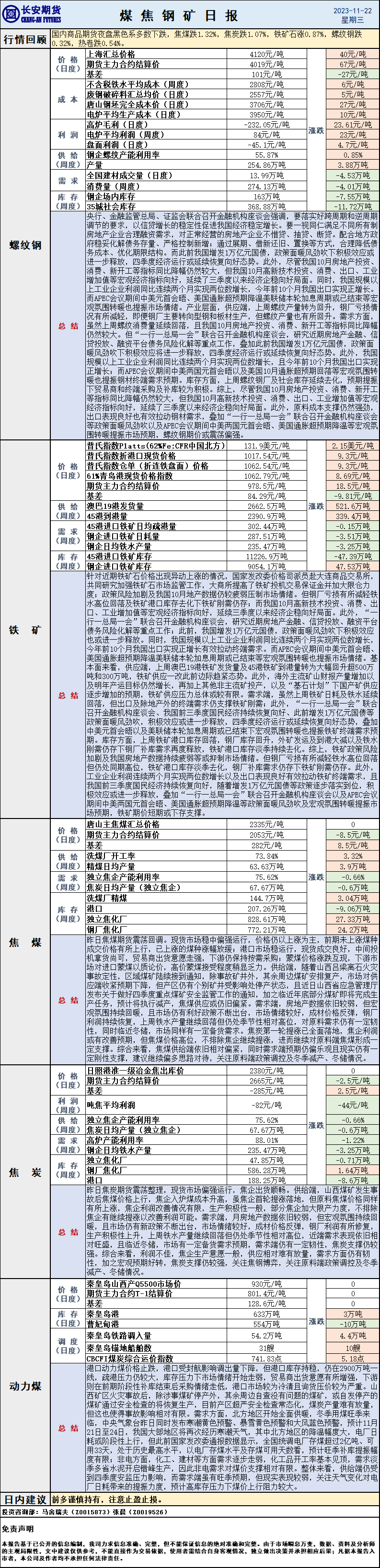
Task: Click the value 2380元/吨
Action: [x=267, y=1071]
